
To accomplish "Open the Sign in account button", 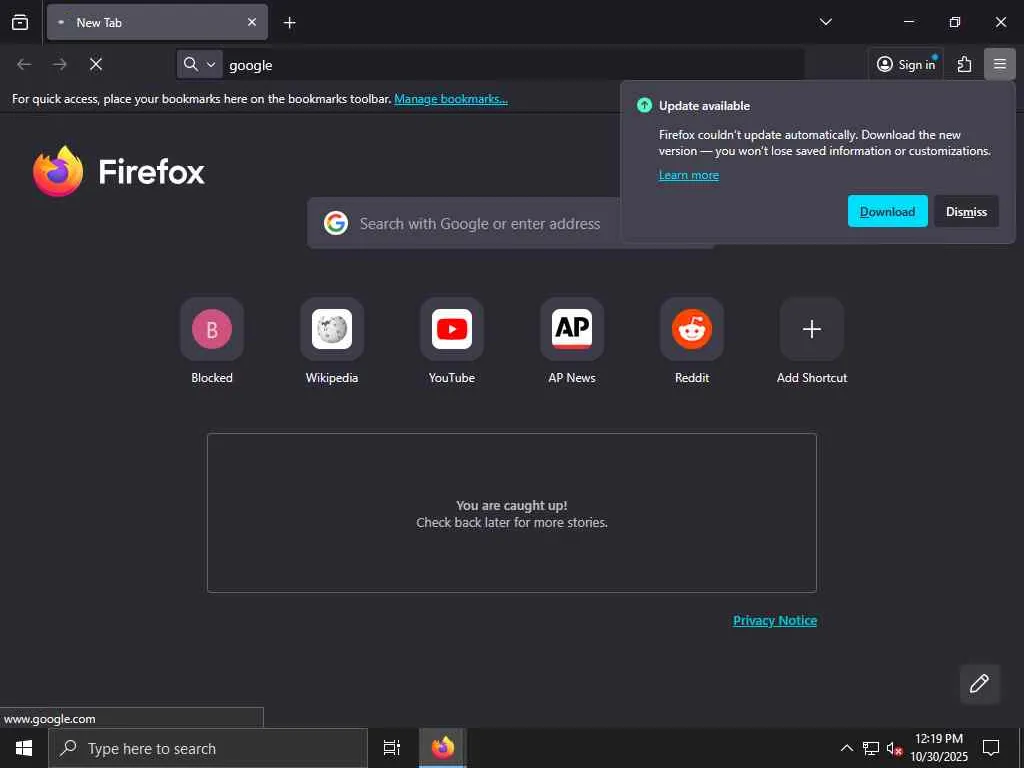I will pyautogui.click(x=906, y=64).
